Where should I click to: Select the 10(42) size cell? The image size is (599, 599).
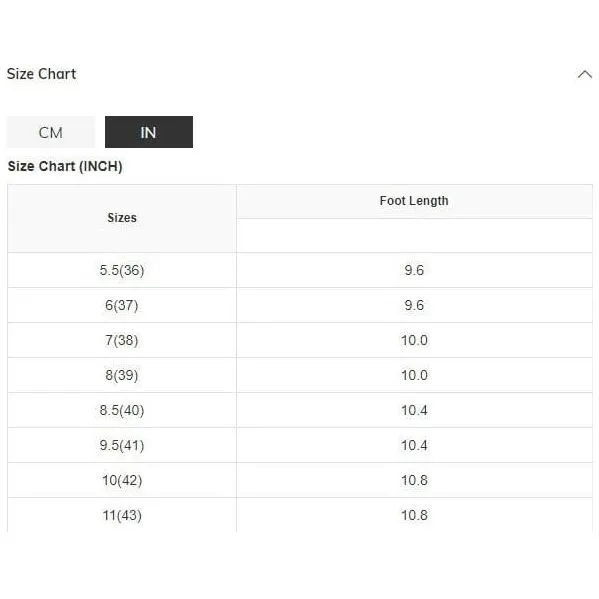coord(122,480)
